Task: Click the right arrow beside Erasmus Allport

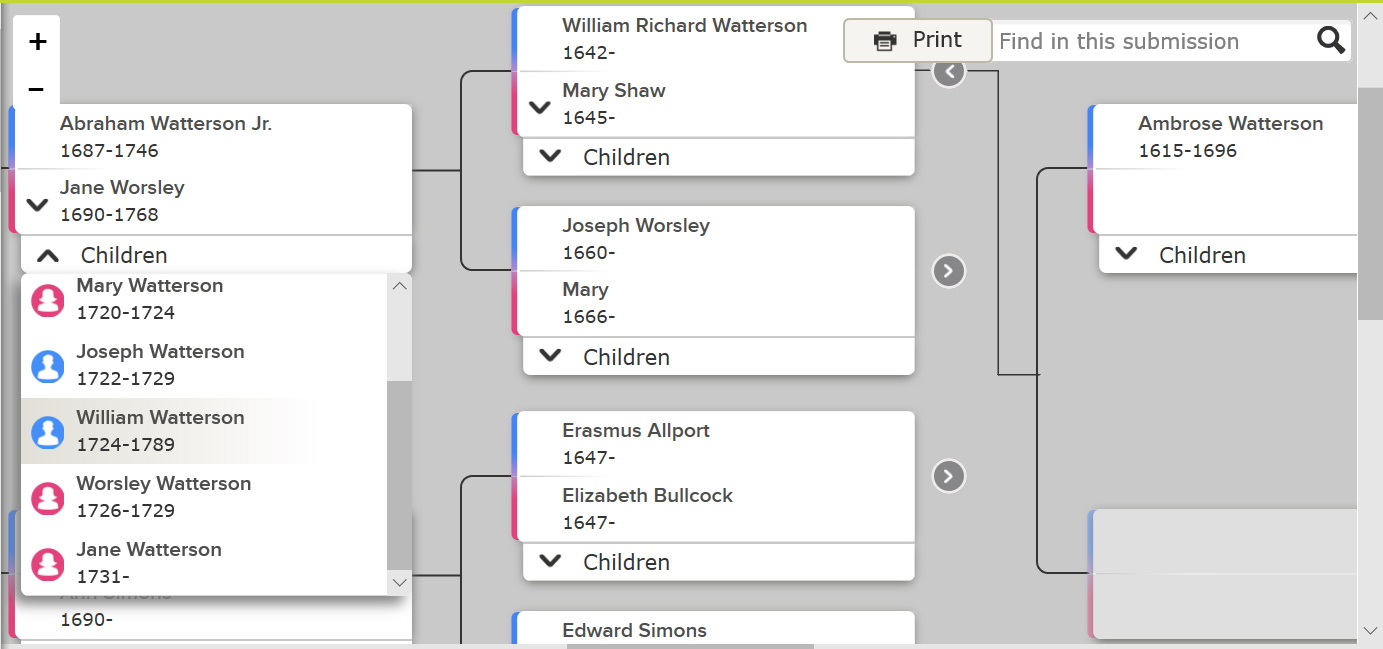Action: pos(949,476)
